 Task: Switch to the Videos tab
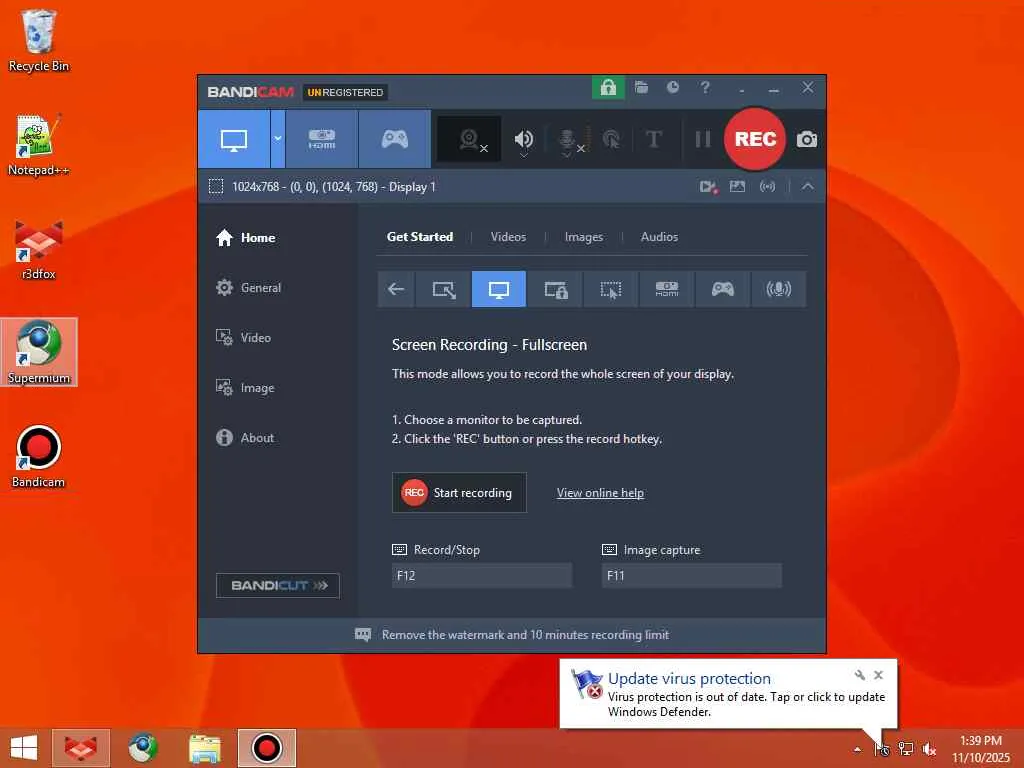[x=508, y=237]
